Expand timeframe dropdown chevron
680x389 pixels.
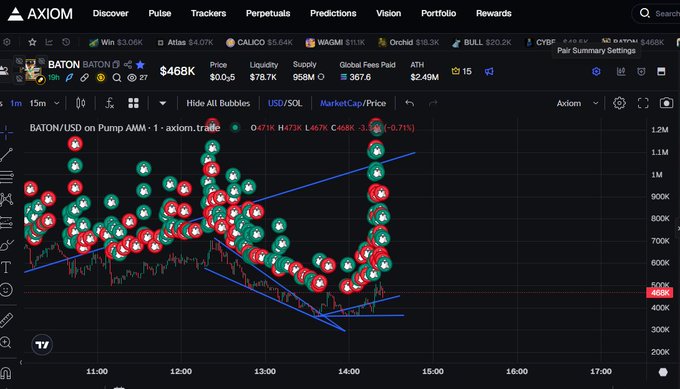(x=56, y=103)
